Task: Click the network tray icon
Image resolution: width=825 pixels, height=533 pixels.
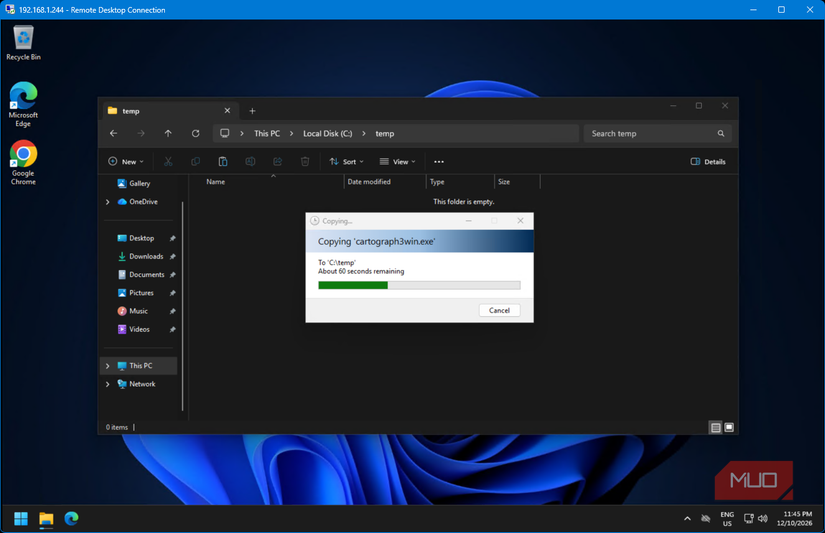Action: point(748,519)
